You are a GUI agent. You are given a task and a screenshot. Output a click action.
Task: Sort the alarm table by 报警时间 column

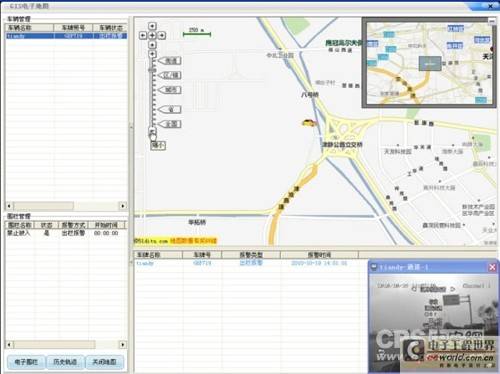tap(319, 255)
